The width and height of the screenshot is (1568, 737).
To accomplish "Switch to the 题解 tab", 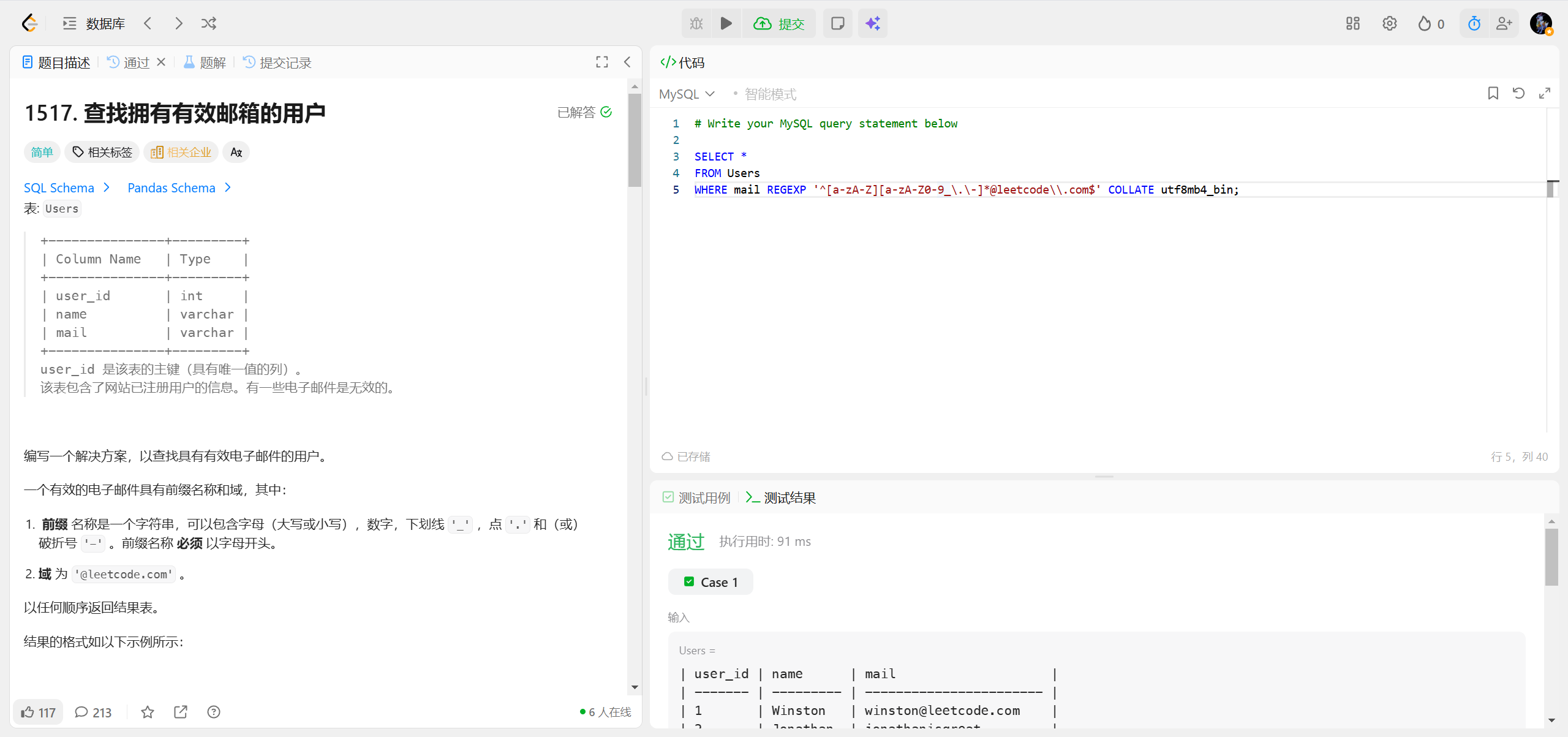I will (205, 62).
